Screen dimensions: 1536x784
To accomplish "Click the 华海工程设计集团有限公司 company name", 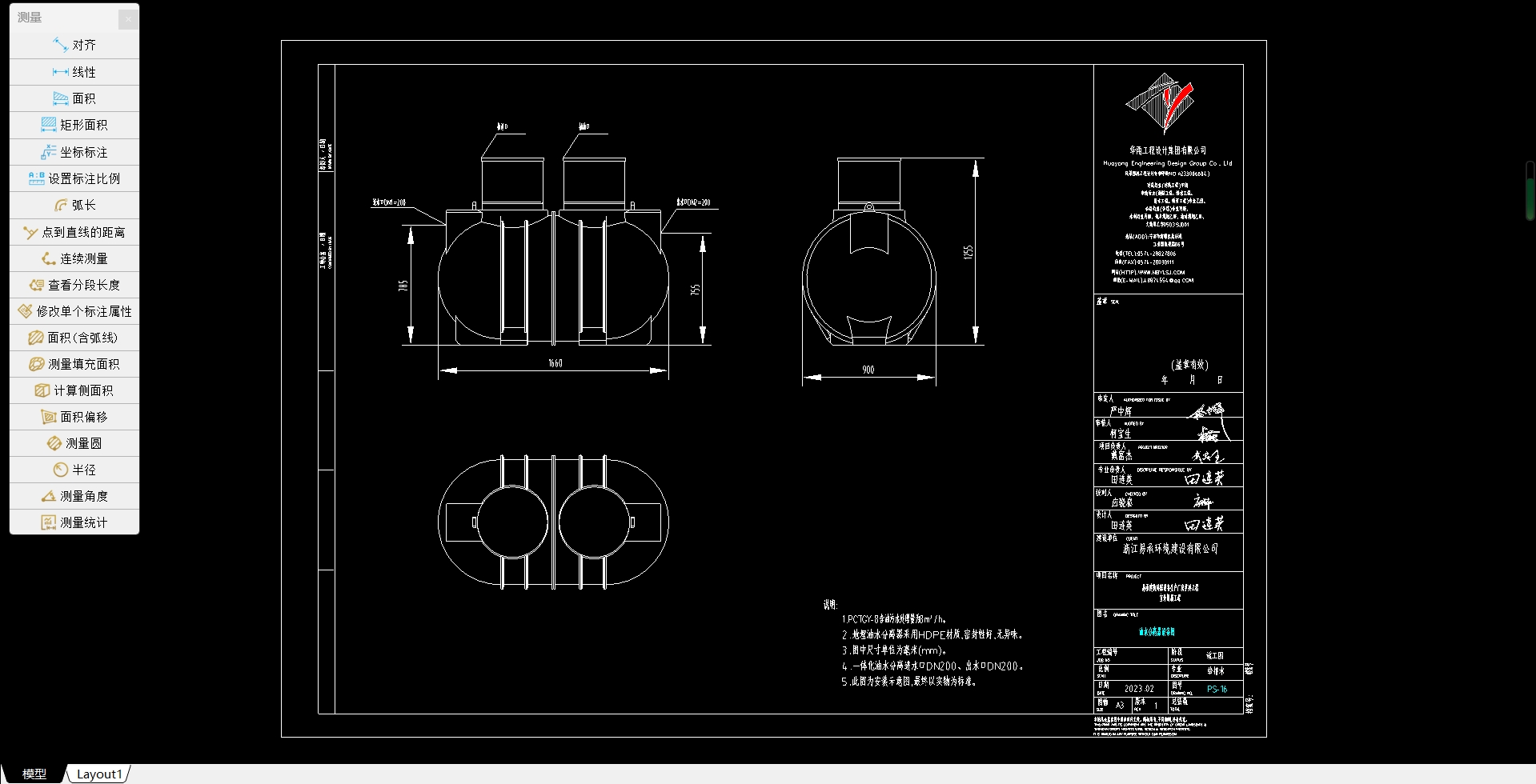I will [1168, 150].
